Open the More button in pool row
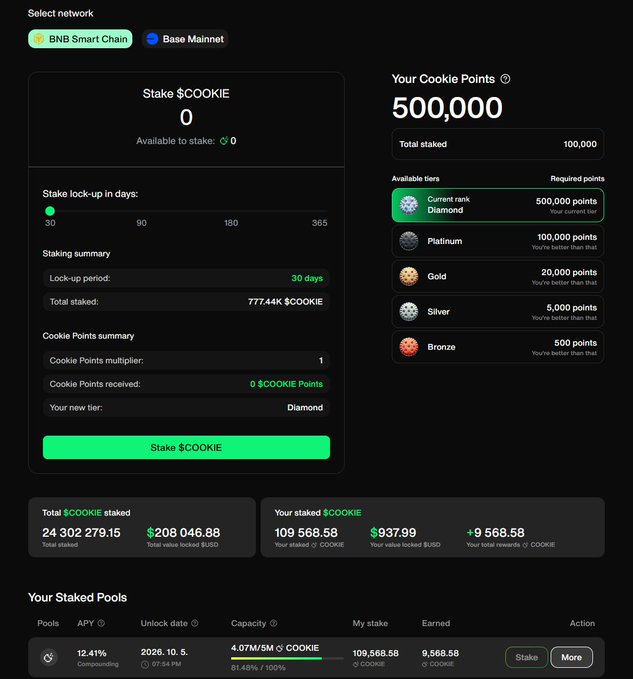The height and width of the screenshot is (679, 633). (572, 657)
